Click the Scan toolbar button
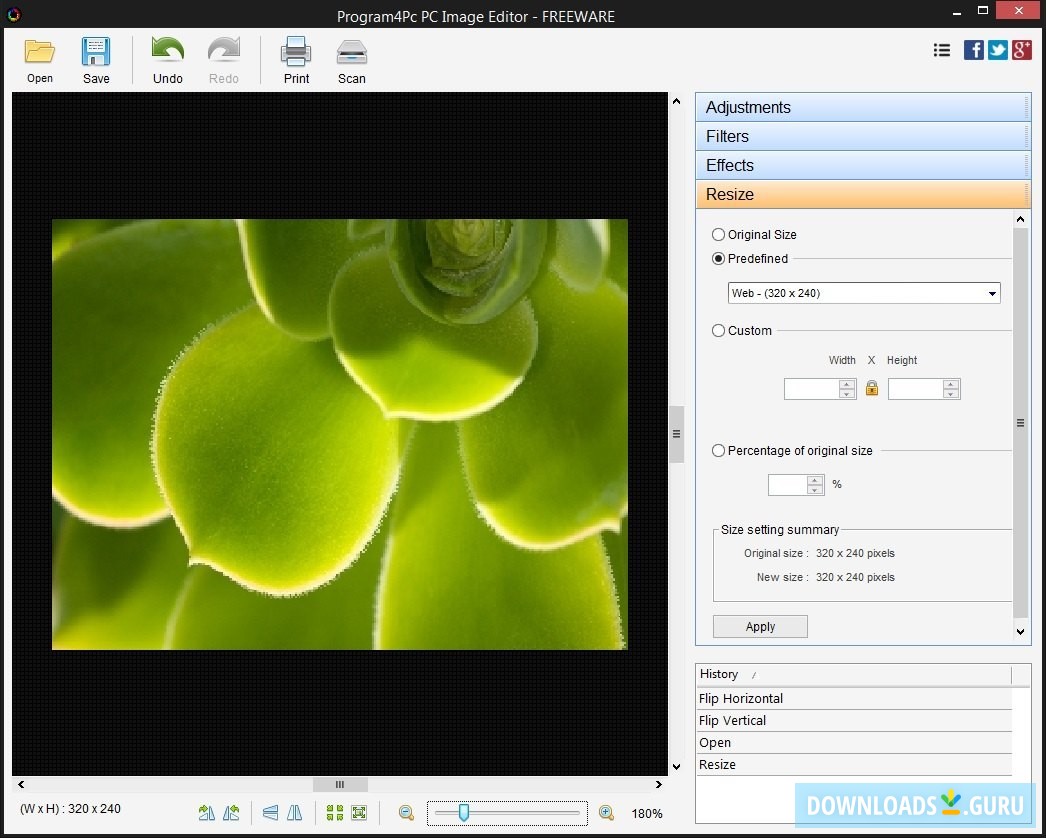Viewport: 1046px width, 838px height. [x=351, y=58]
